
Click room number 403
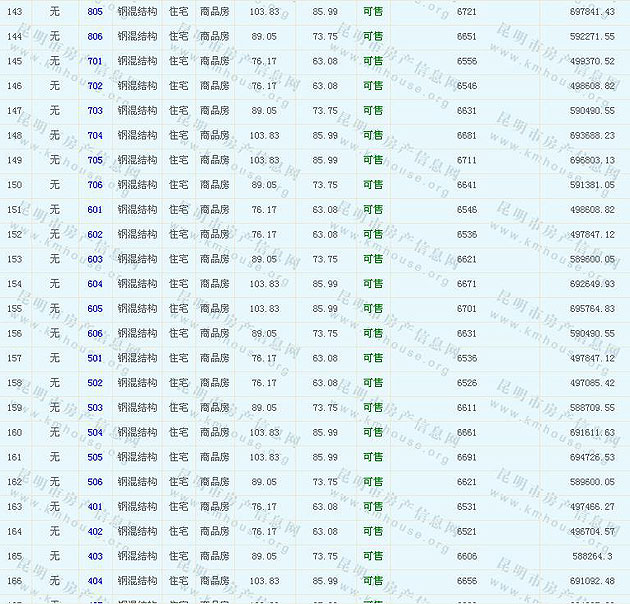pyautogui.click(x=95, y=556)
